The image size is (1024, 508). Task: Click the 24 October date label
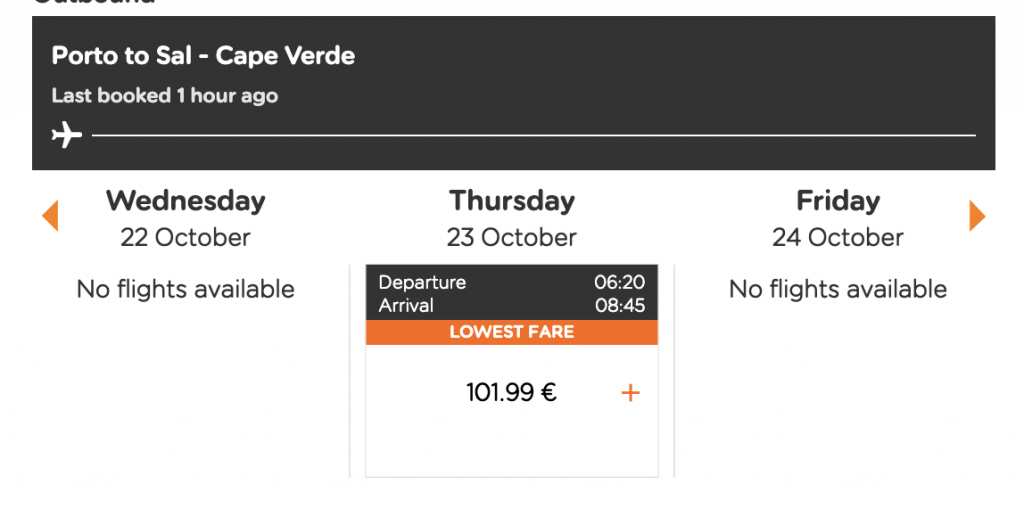point(838,237)
